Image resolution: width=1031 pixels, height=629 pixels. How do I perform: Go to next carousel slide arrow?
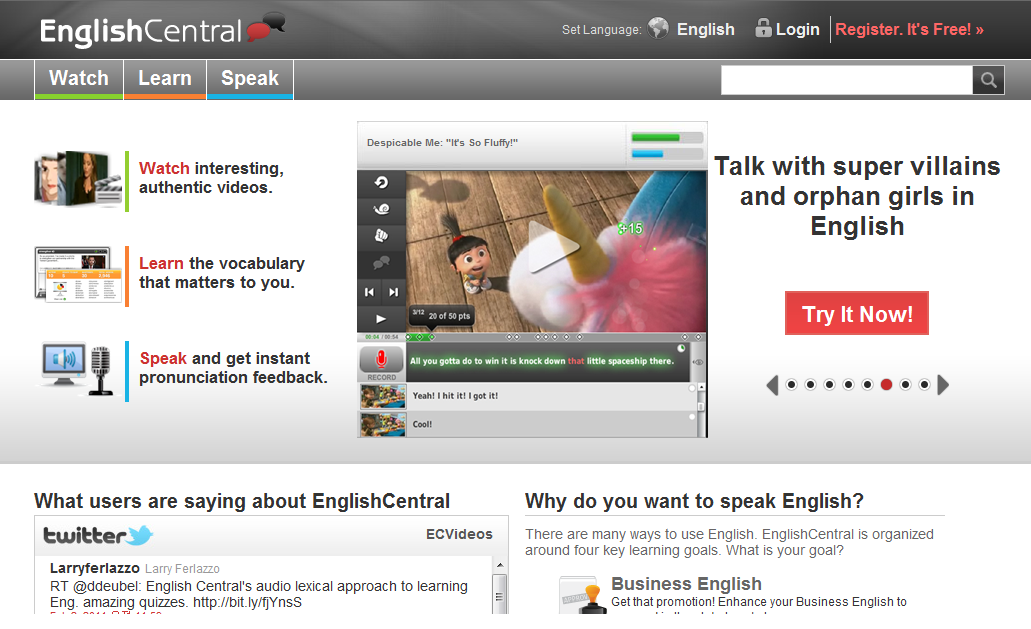944,384
